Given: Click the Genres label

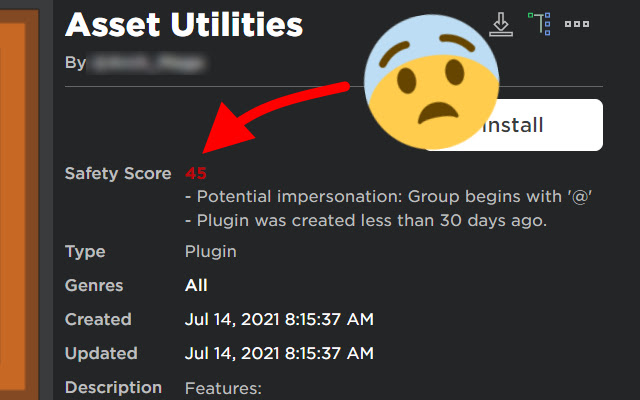Looking at the screenshot, I should (94, 286).
